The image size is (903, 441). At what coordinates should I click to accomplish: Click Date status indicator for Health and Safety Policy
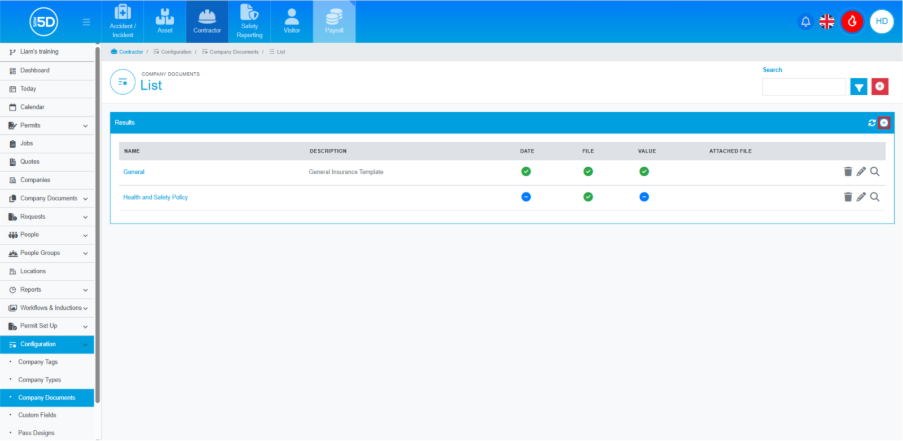526,197
